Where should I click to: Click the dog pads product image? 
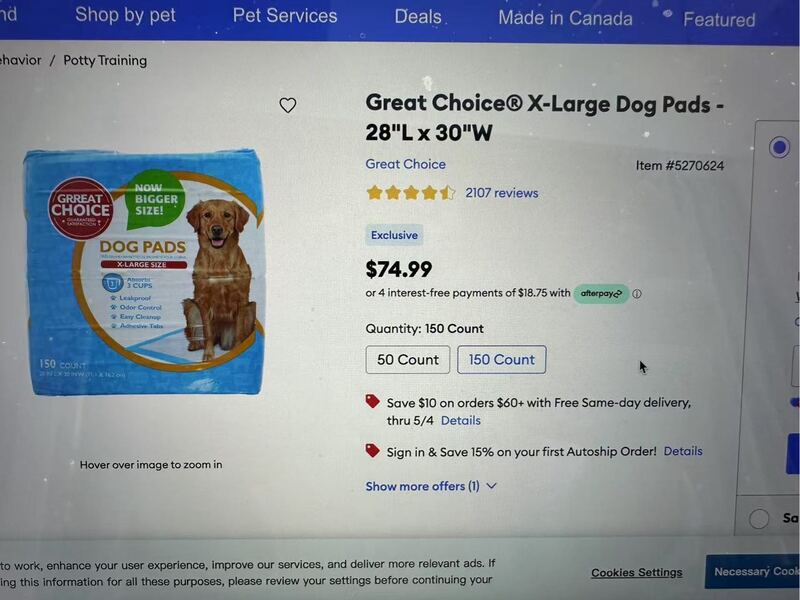point(146,271)
